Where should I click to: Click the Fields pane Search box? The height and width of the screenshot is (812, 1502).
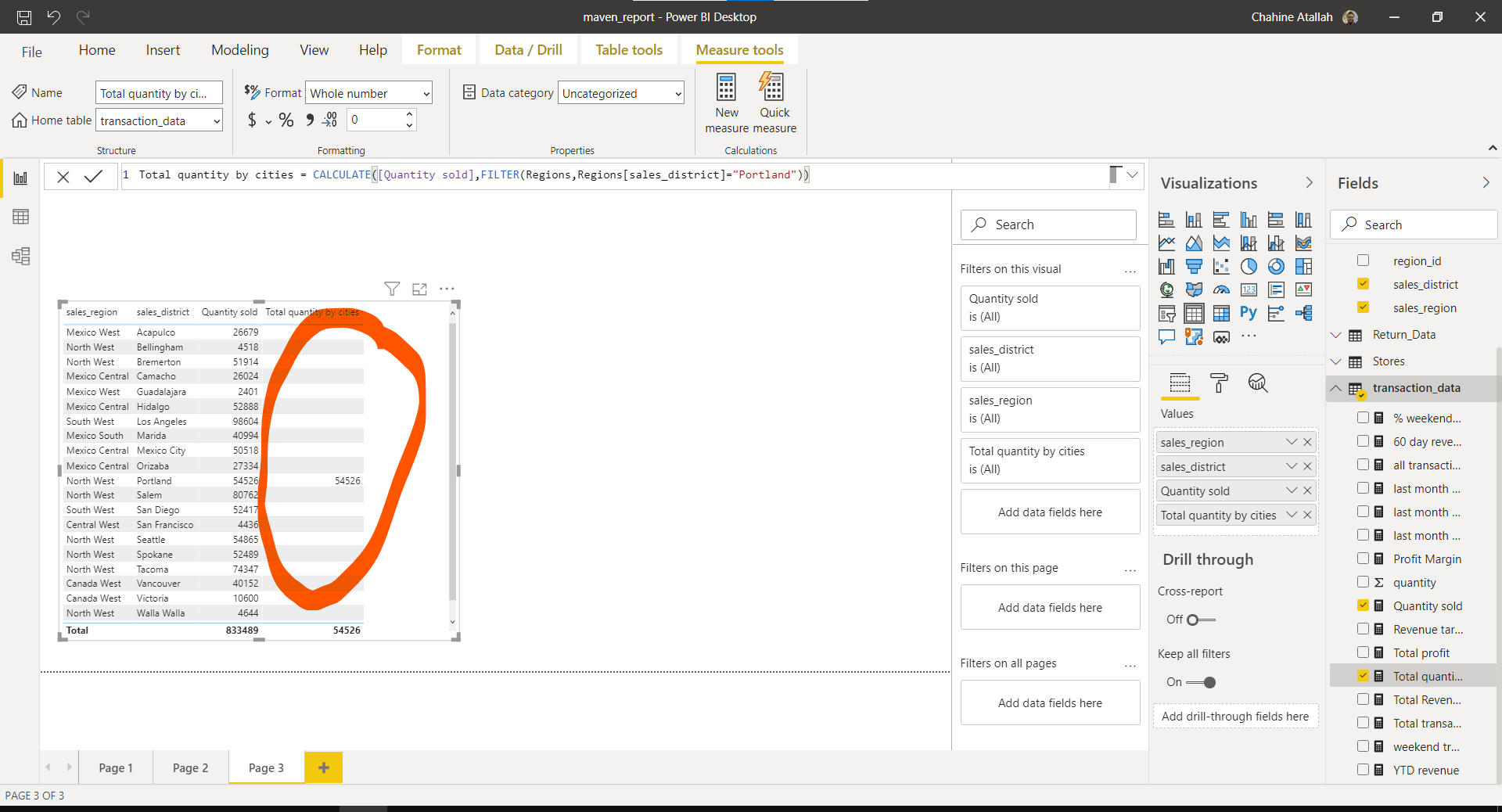1414,225
